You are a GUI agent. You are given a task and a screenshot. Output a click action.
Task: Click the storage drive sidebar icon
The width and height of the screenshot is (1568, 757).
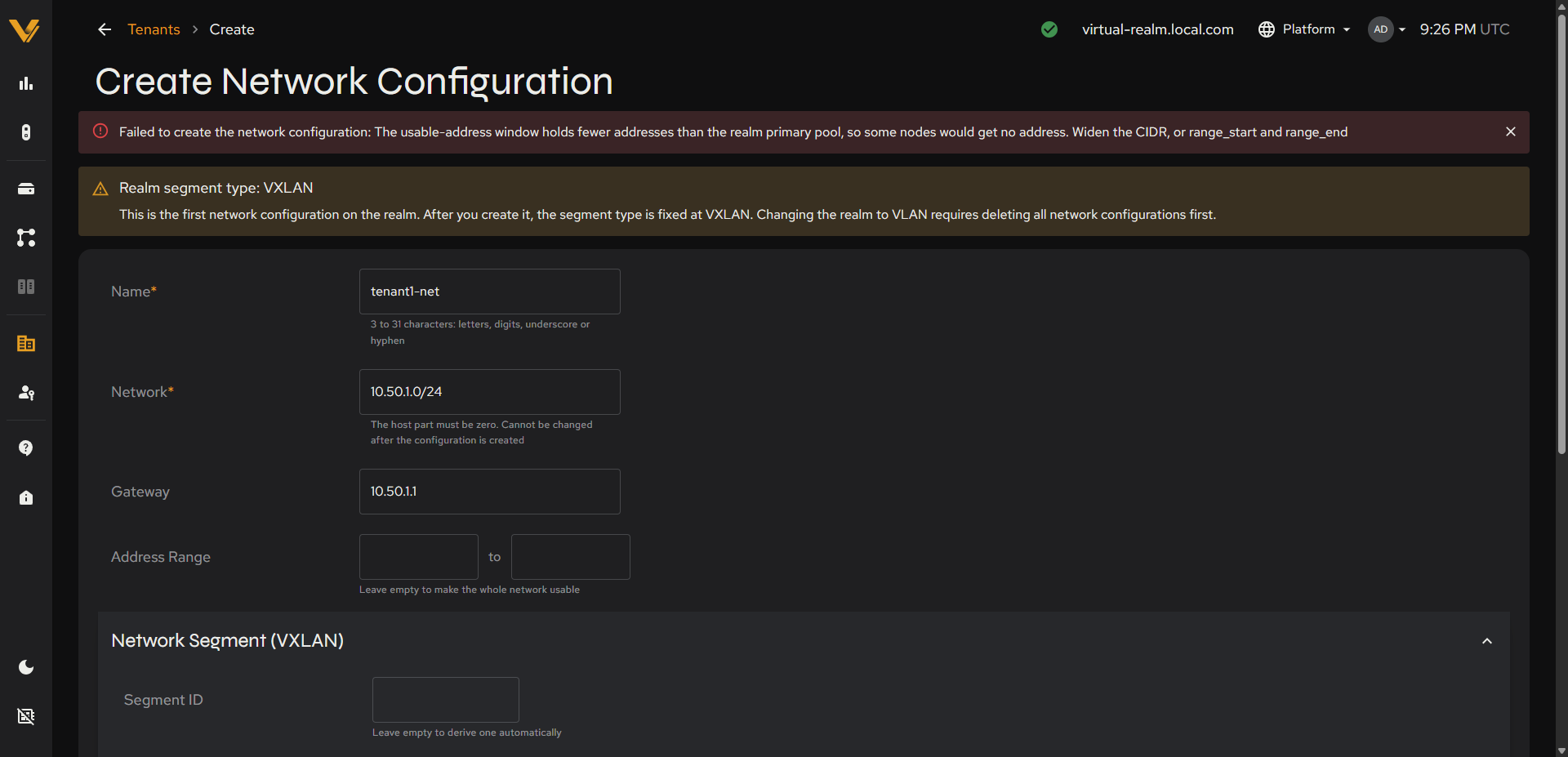click(26, 189)
